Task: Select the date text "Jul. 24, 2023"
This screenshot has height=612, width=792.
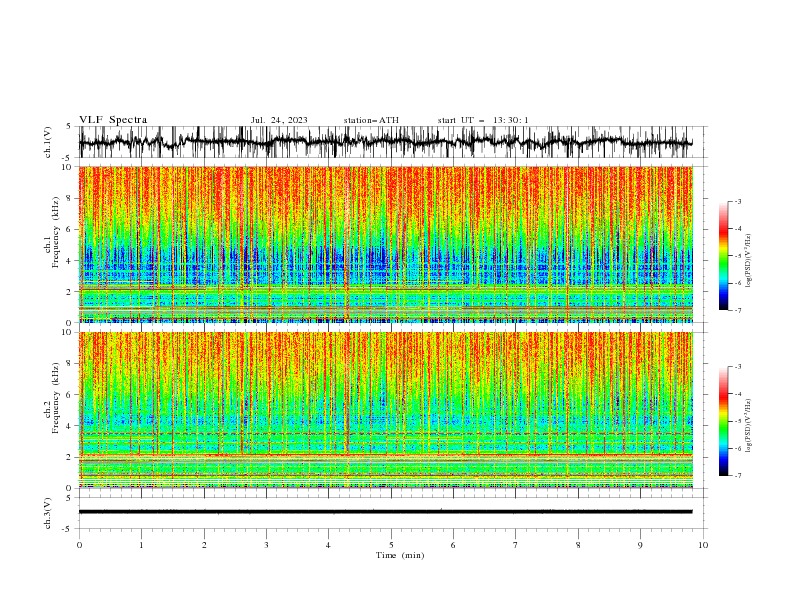Action: [x=279, y=120]
